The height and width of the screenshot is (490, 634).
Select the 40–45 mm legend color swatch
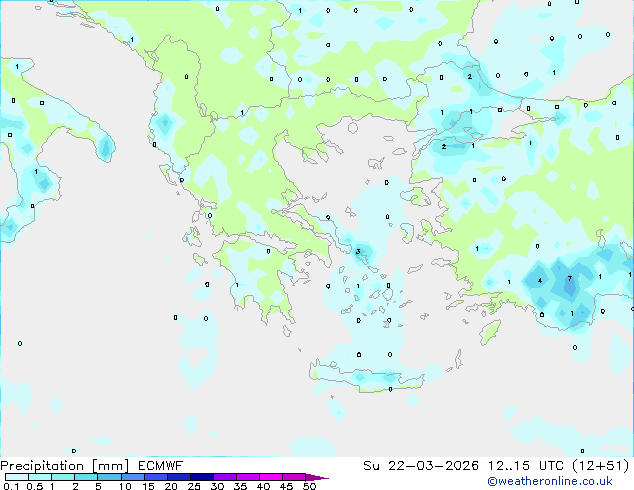pyautogui.click(x=271, y=477)
